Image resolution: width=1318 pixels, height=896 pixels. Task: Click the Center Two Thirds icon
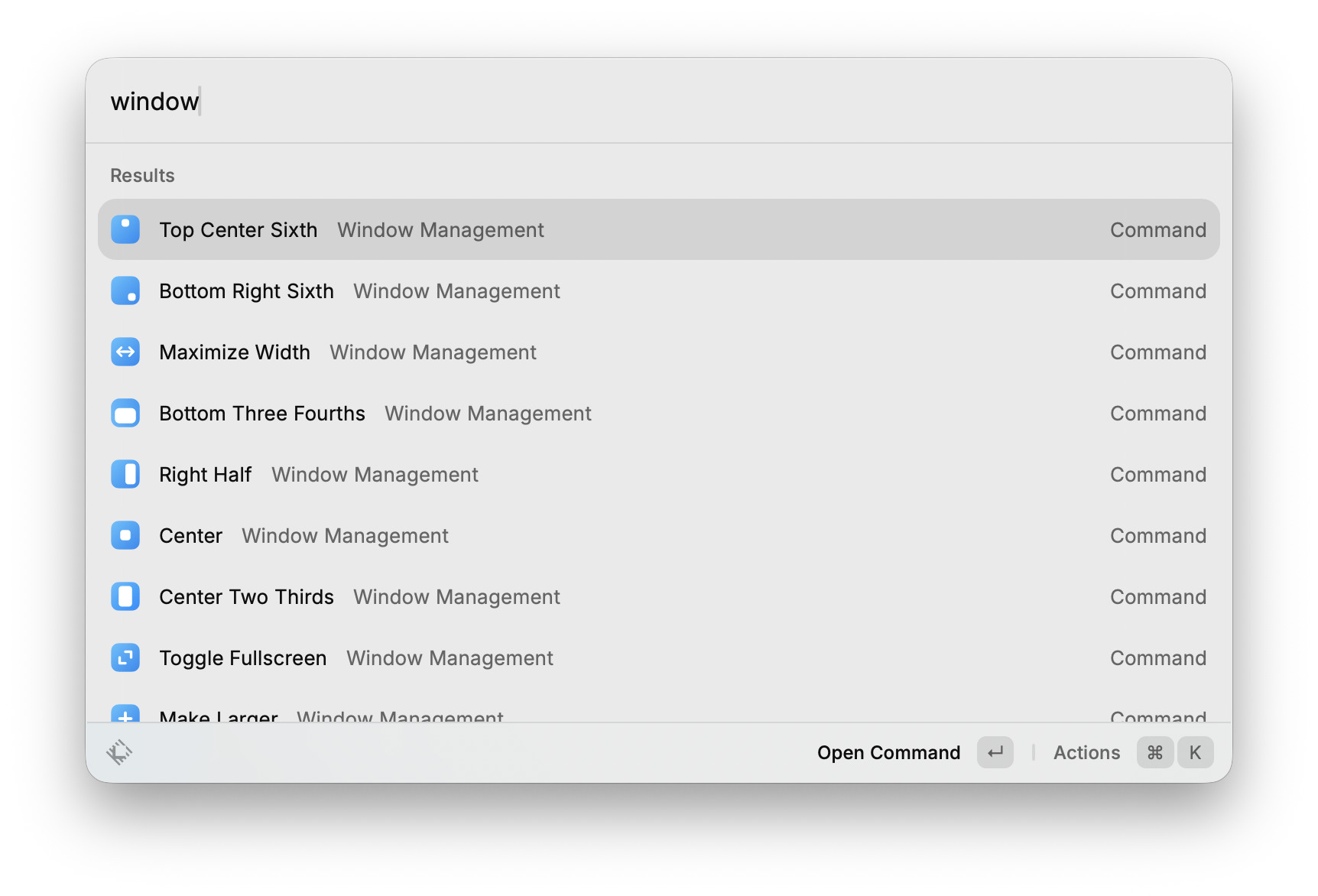coord(125,596)
